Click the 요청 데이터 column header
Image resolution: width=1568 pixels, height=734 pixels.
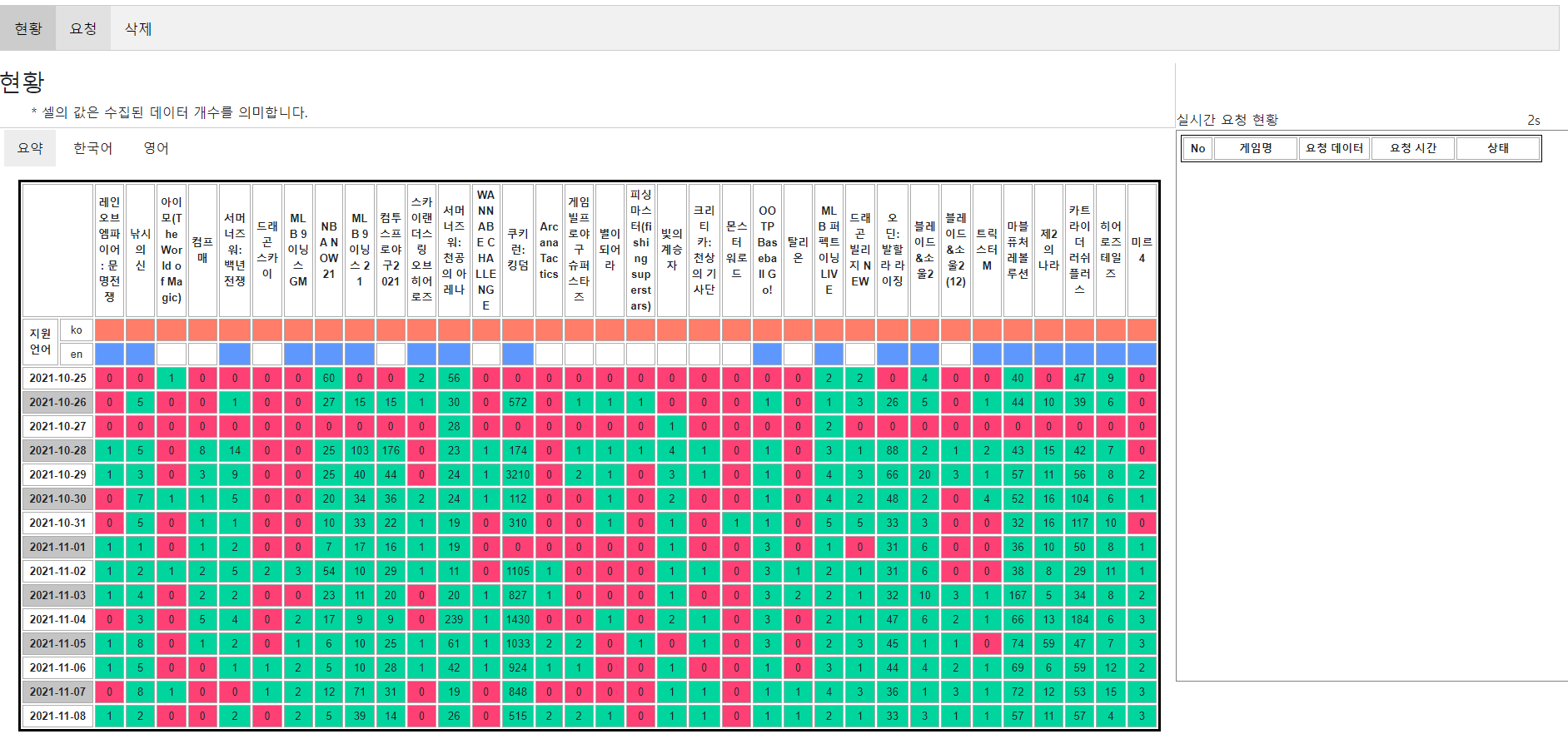click(x=1334, y=148)
